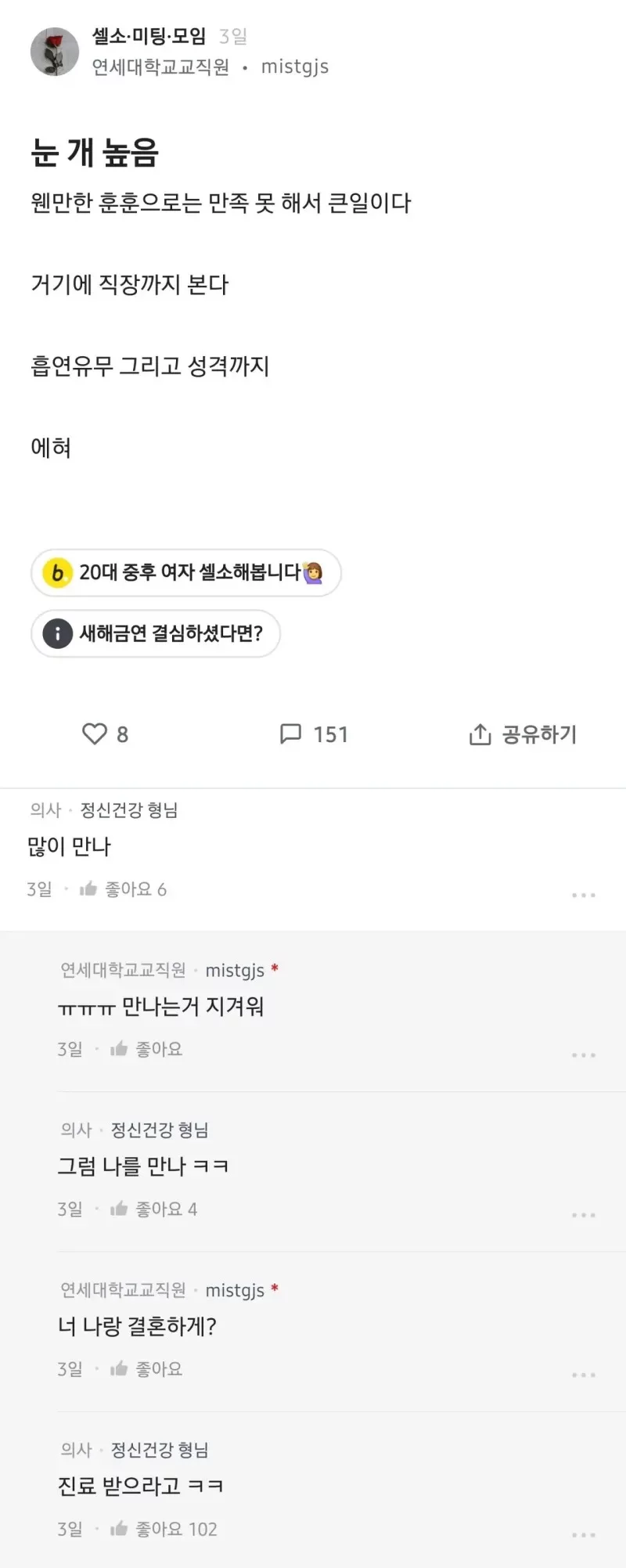Open the 셀소·미팅·모임 board category

(x=149, y=36)
